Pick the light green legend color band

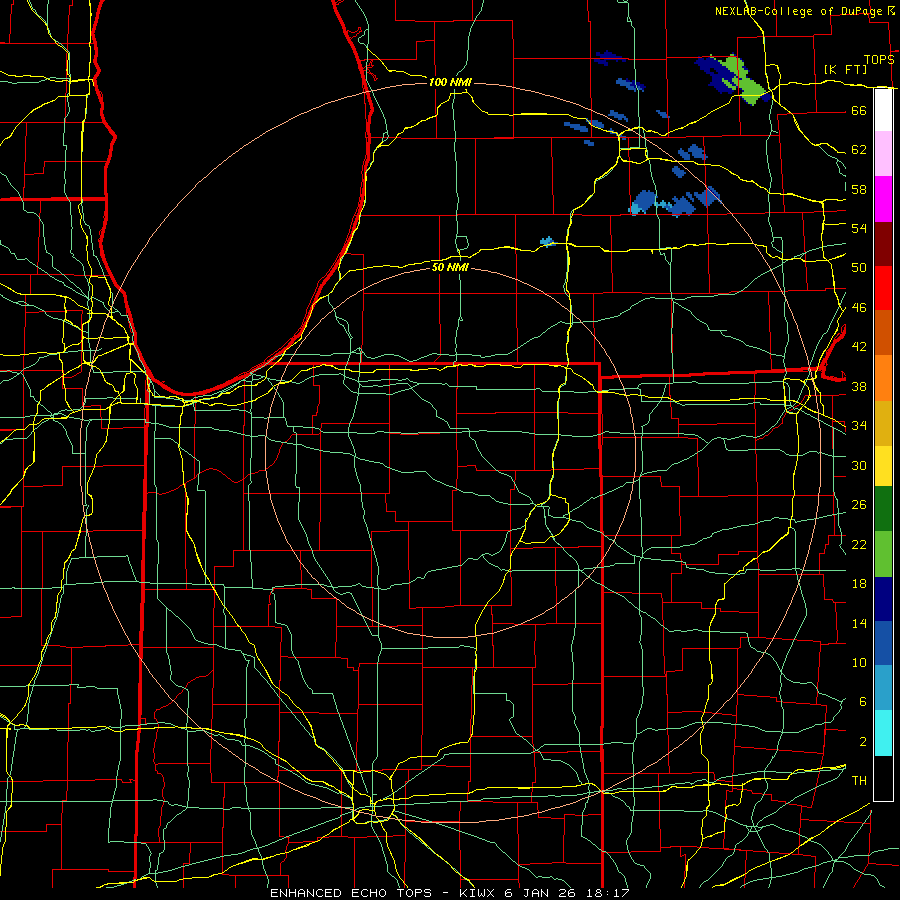pos(883,554)
